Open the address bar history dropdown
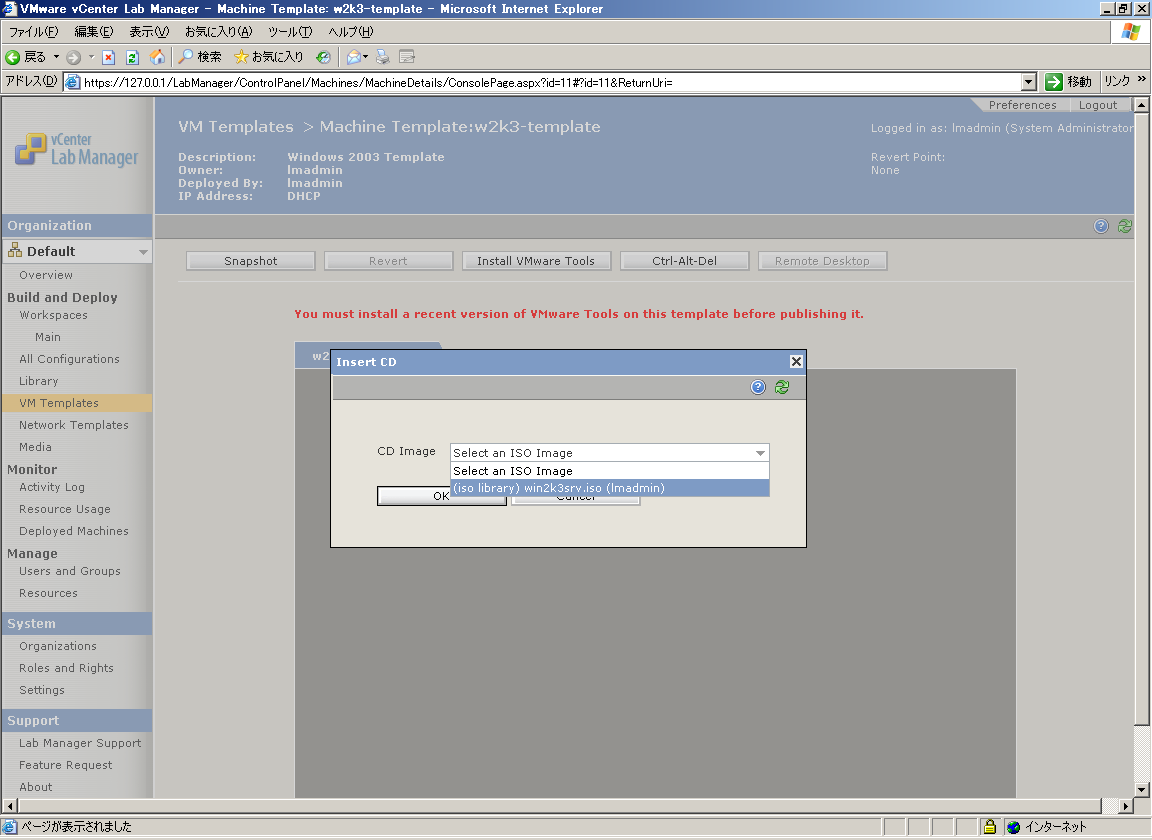Viewport: 1152px width, 840px height. [1029, 82]
